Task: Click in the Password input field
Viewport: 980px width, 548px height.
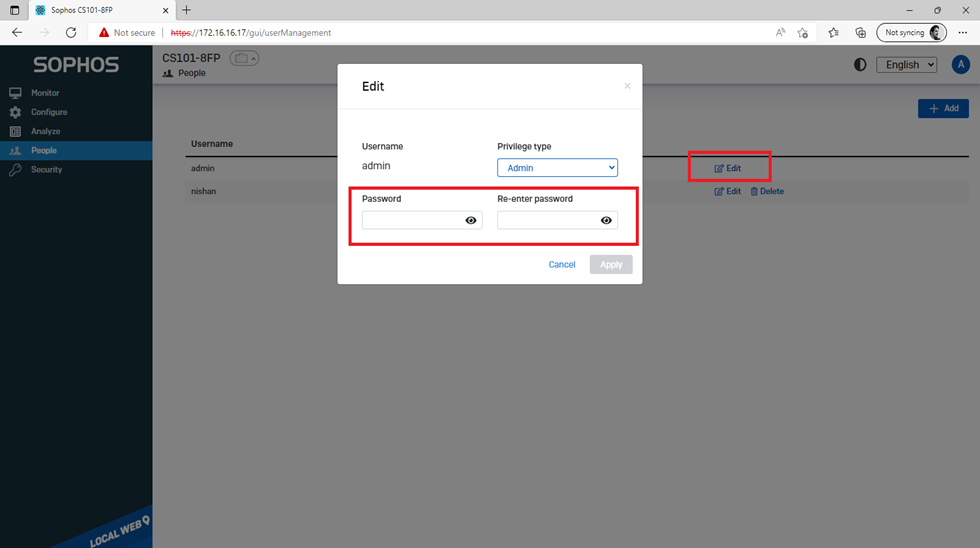Action: click(x=413, y=220)
